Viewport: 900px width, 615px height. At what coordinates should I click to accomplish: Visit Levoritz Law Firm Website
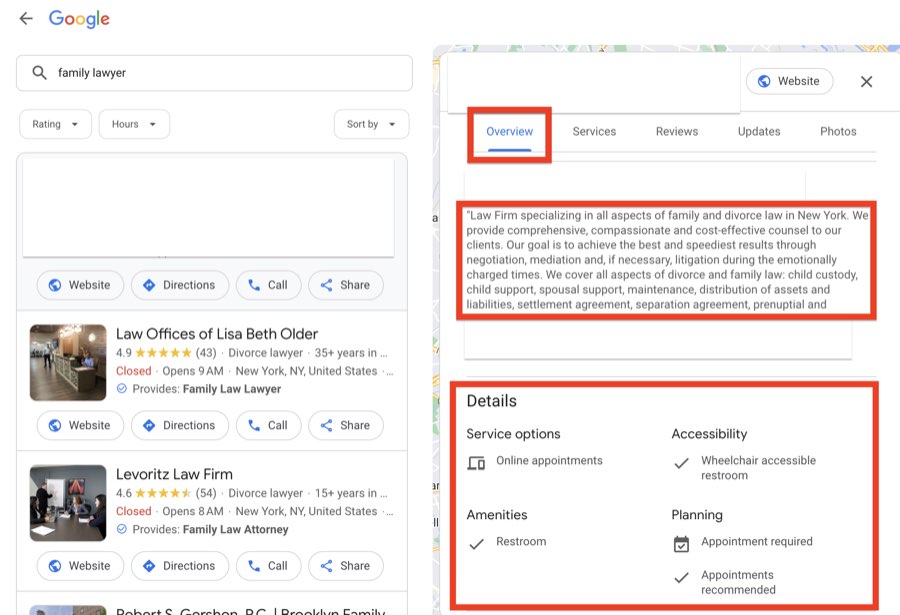pyautogui.click(x=80, y=566)
